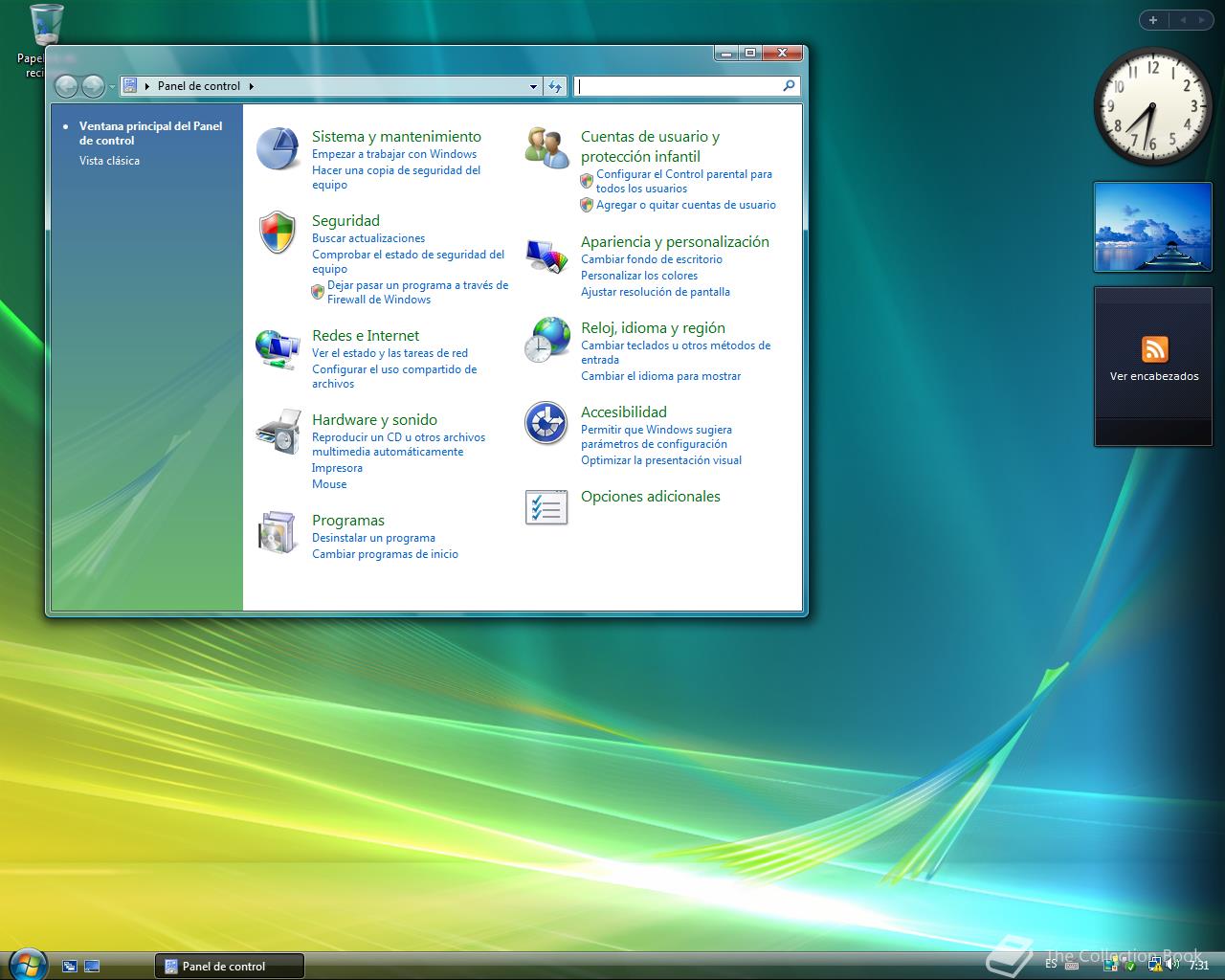The height and width of the screenshot is (980, 1225).
Task: Open Opciones adicionales category heading
Action: pyautogui.click(x=651, y=497)
